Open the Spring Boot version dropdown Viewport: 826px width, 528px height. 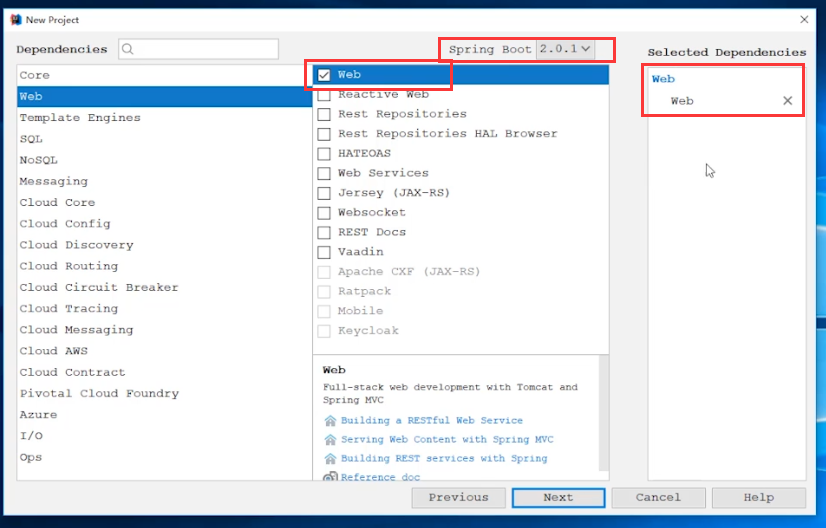(565, 49)
